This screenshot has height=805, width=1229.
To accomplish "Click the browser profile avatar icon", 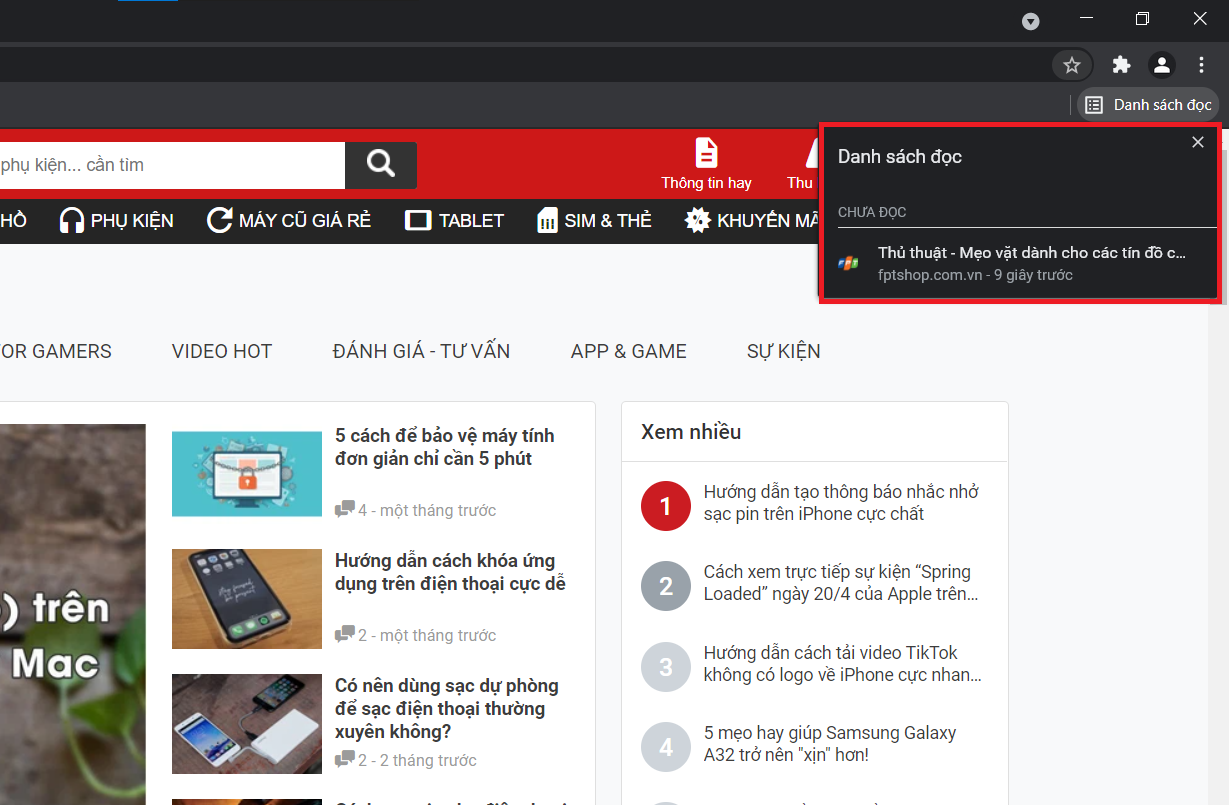I will tap(1161, 64).
